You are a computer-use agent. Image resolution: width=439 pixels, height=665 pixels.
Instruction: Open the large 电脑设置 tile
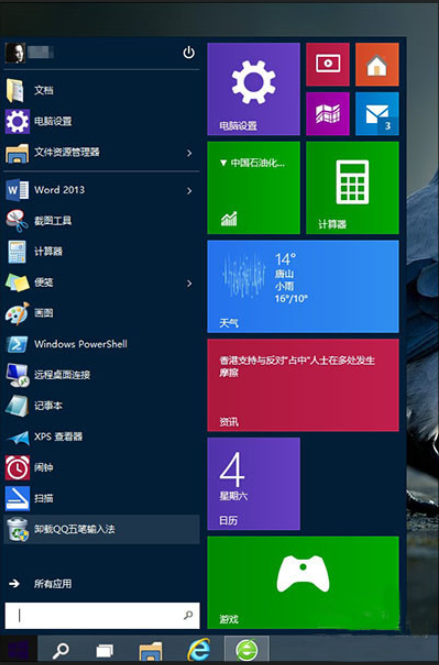point(254,89)
